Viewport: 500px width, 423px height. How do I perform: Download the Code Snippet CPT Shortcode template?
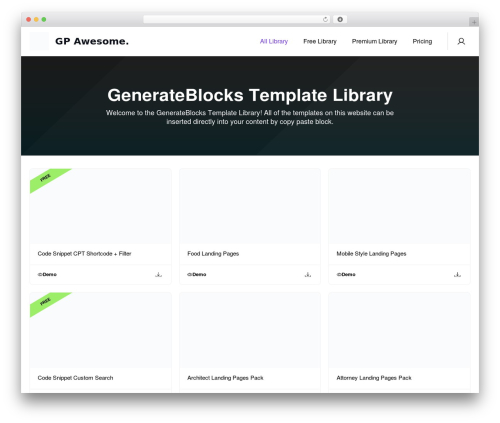159,274
